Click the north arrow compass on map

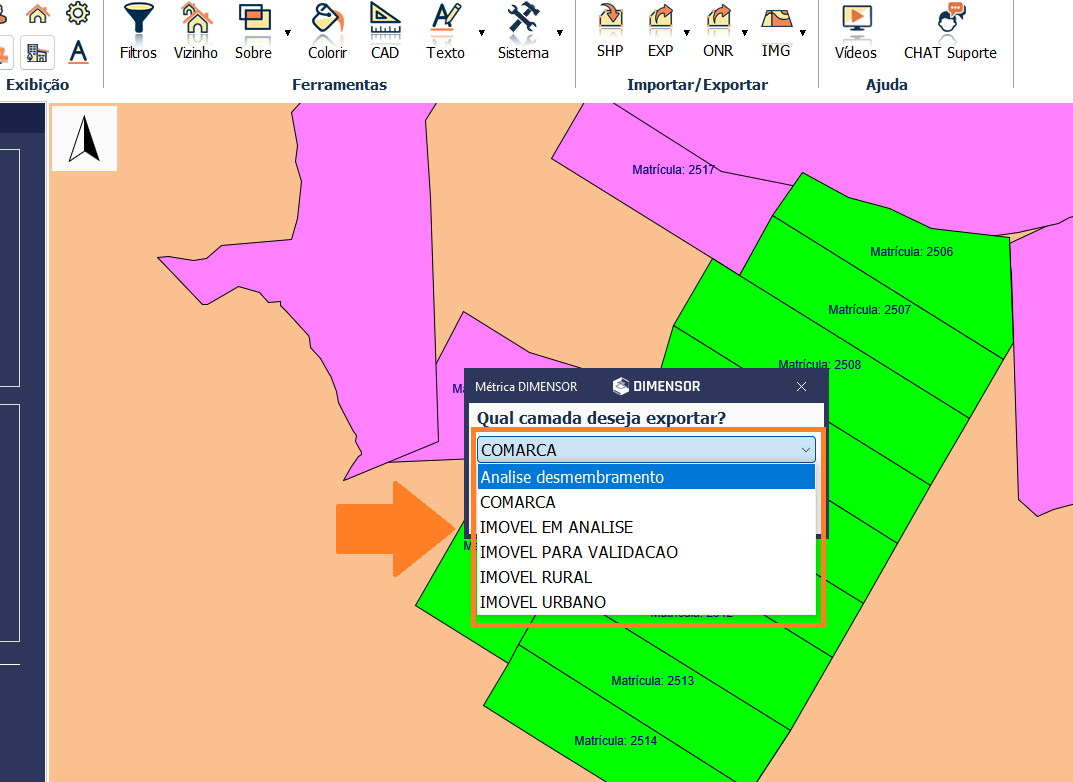click(84, 139)
